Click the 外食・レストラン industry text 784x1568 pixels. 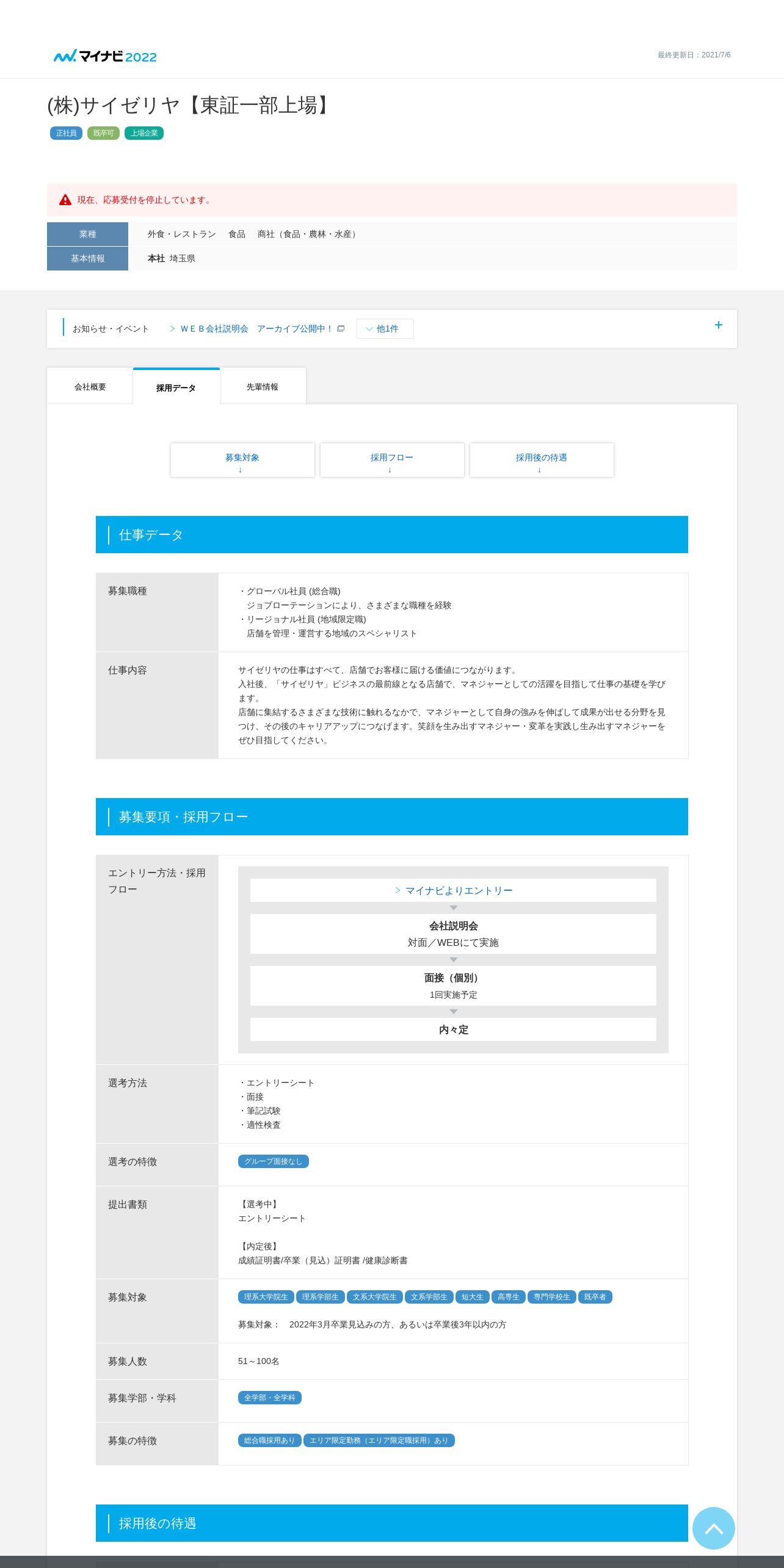182,234
